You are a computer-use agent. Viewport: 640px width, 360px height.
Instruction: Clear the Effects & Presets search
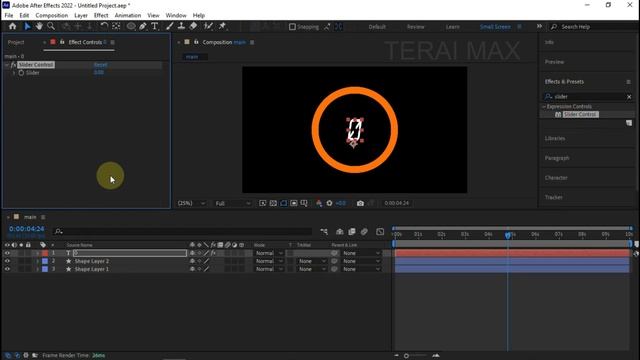click(x=629, y=97)
